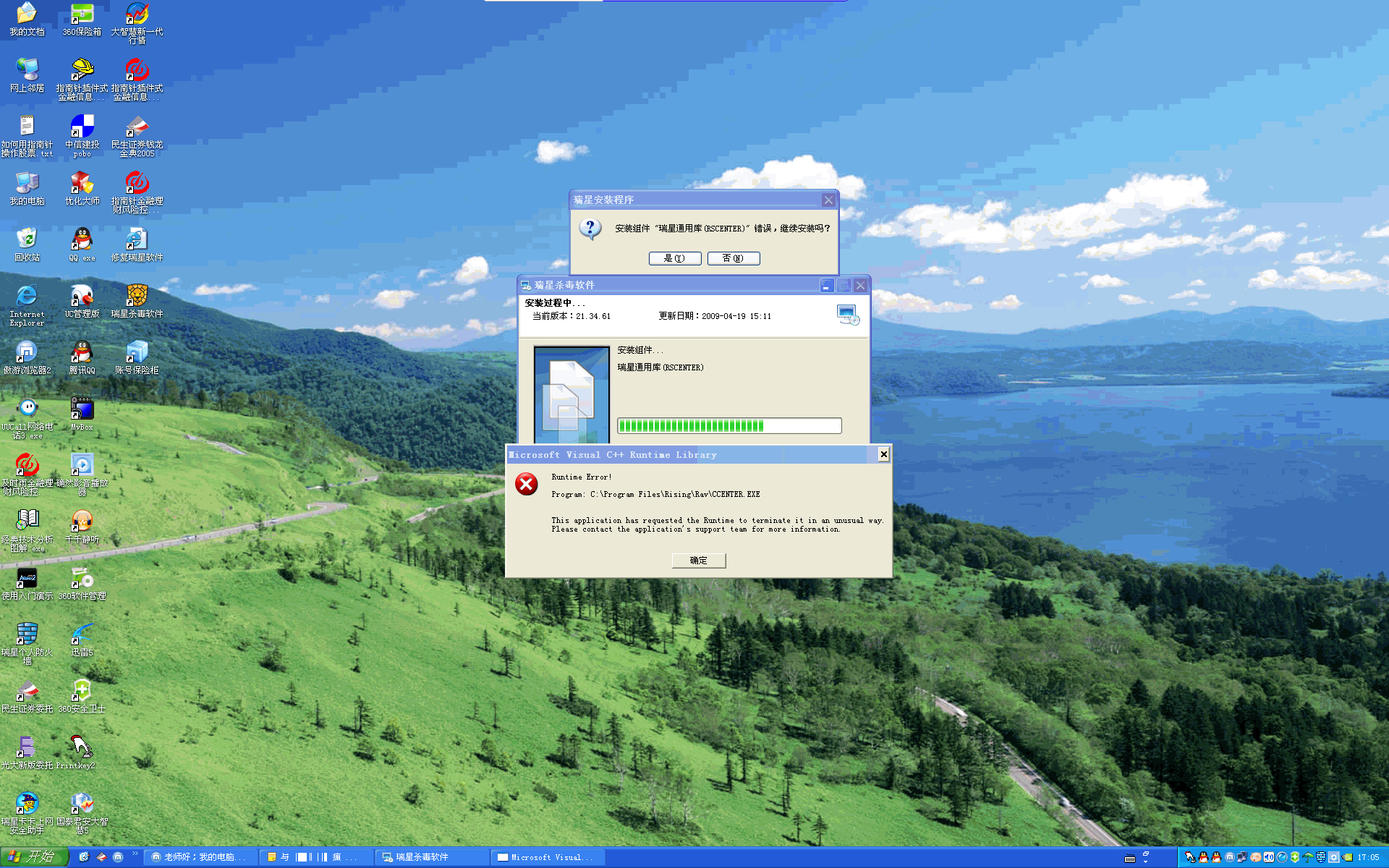The image size is (1389, 868).
Task: Open the Internet Explorer desktop shortcut
Action: pos(27,297)
